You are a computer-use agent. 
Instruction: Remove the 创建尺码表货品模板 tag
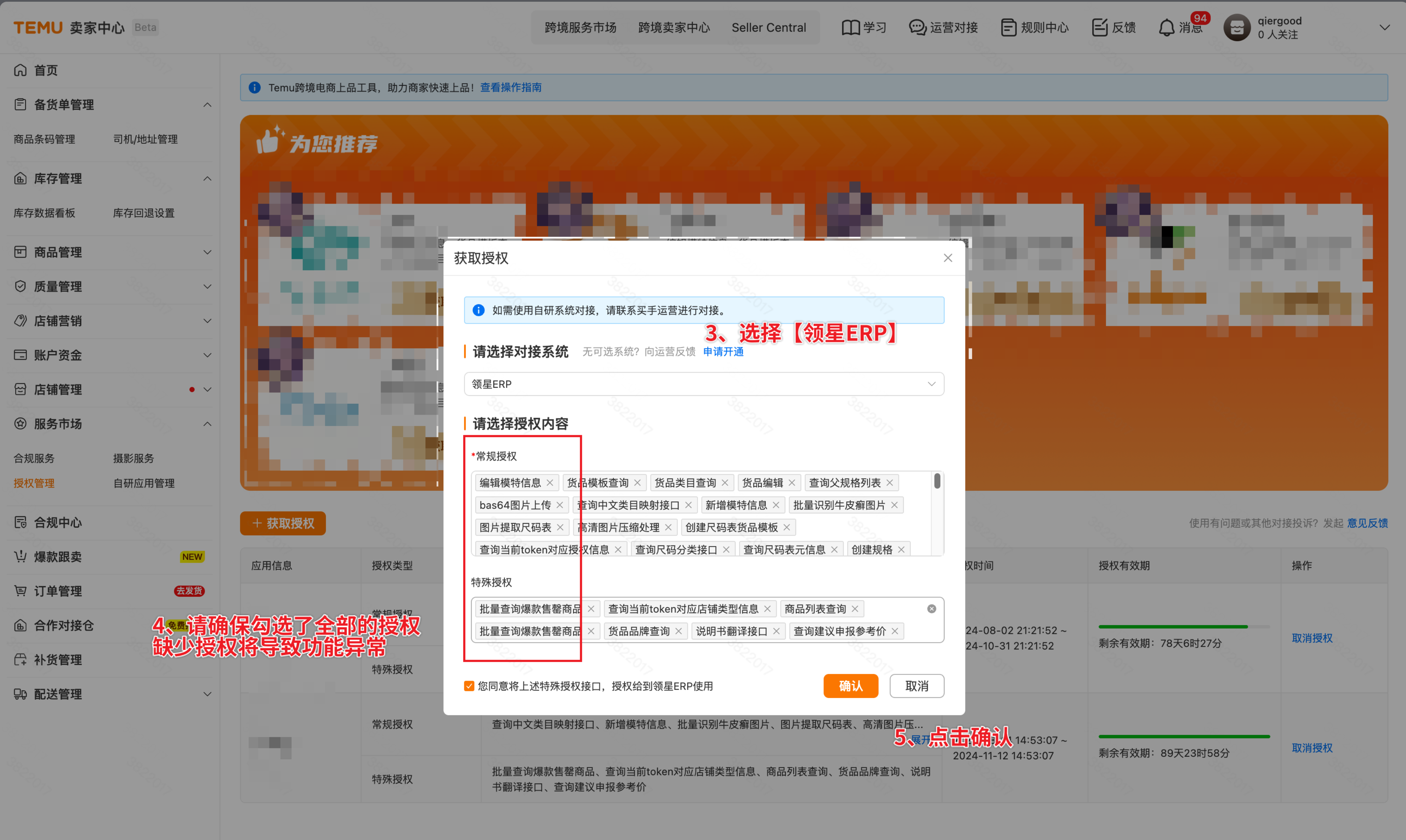(x=787, y=528)
